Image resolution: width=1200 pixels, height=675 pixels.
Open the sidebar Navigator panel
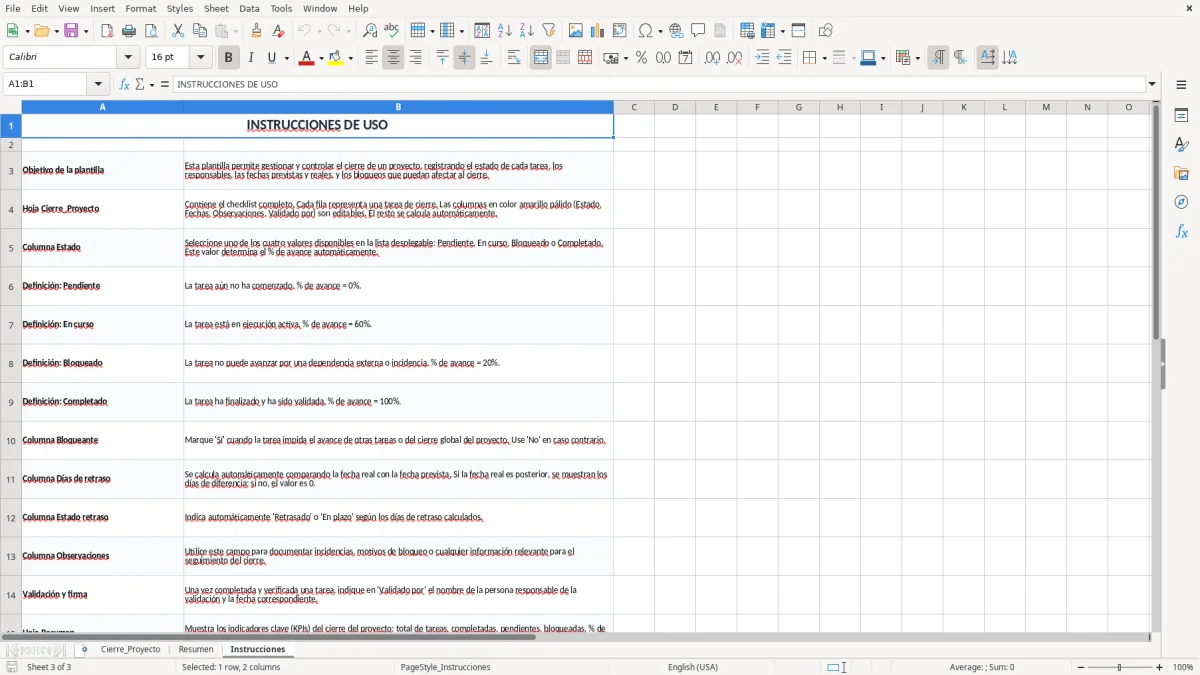(1181, 202)
